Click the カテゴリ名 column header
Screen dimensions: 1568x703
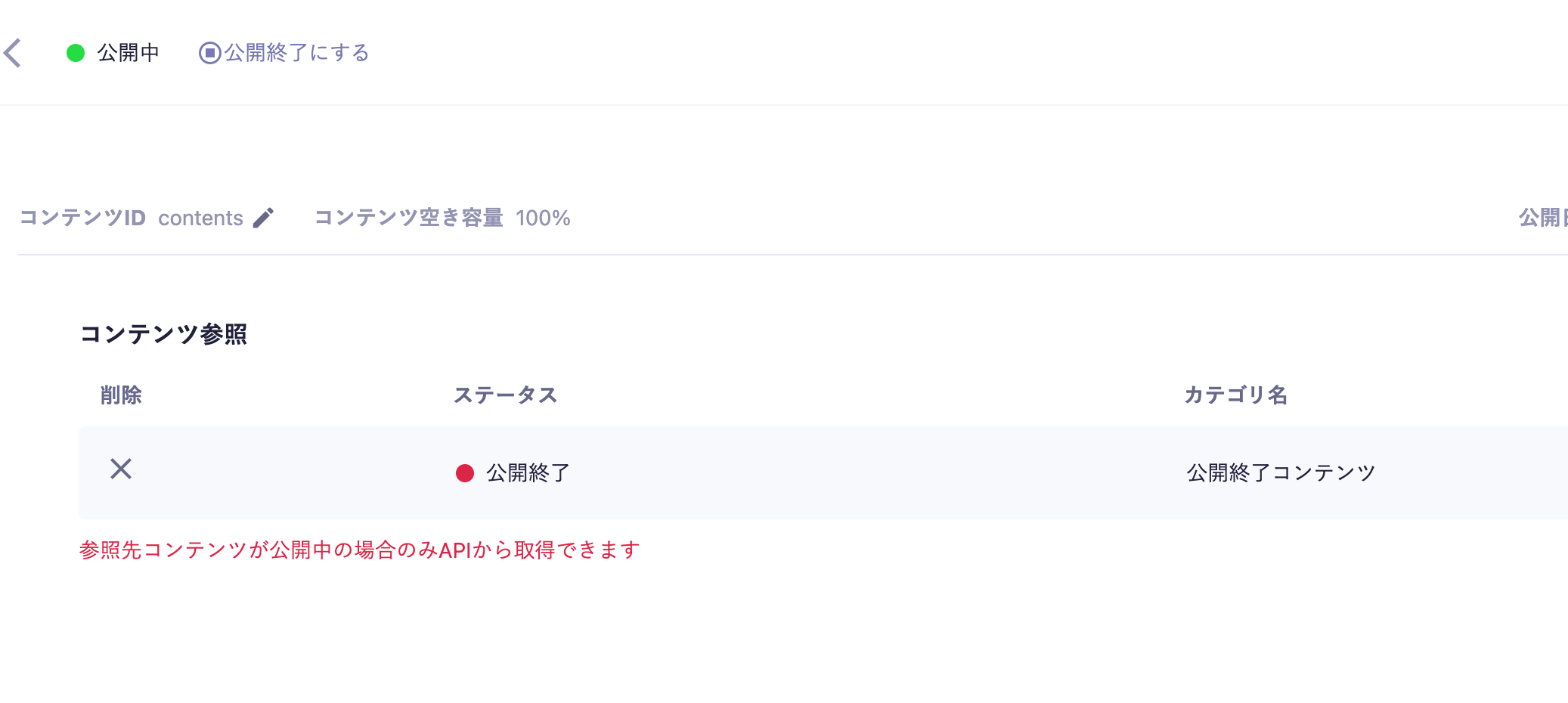1236,395
